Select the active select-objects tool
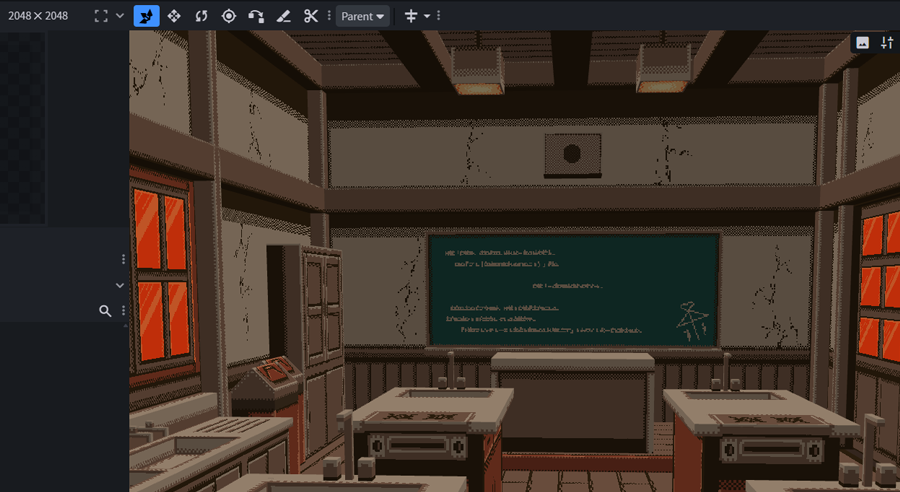Screen dimensions: 900x492 tap(146, 16)
